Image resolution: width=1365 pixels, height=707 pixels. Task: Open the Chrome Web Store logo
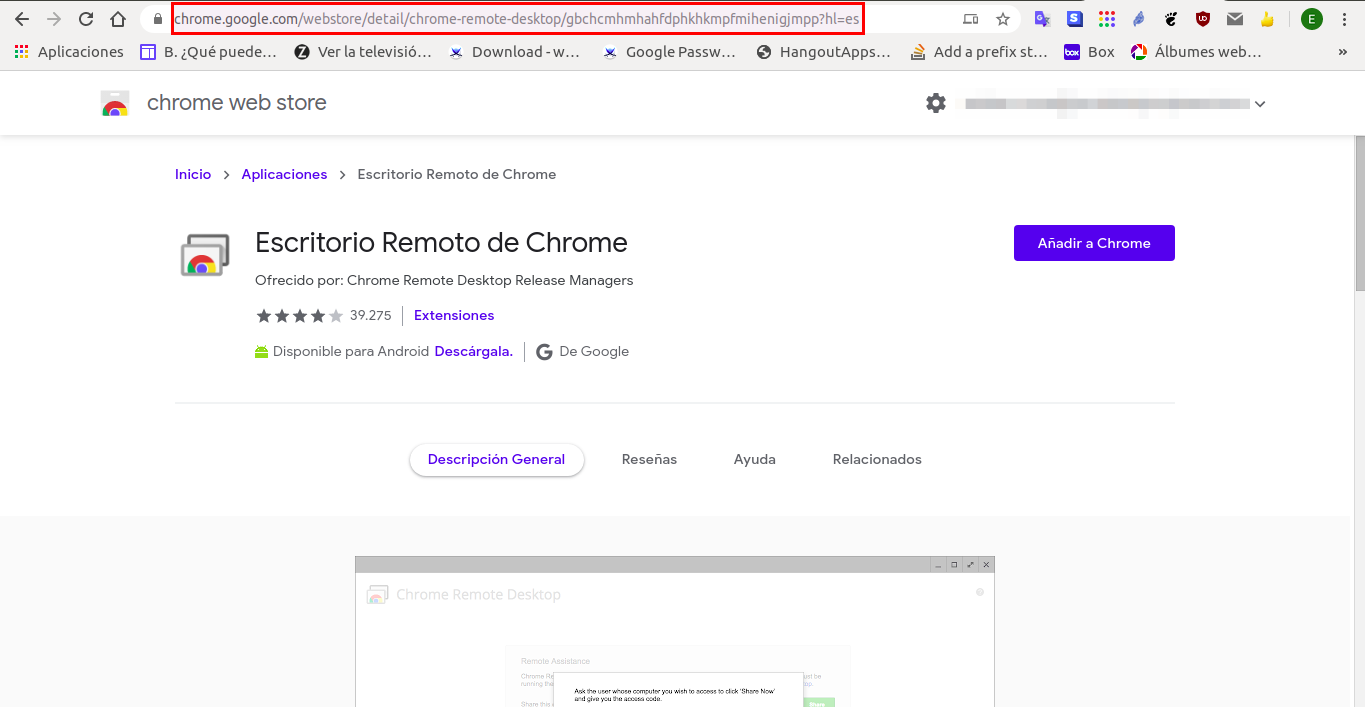(115, 102)
